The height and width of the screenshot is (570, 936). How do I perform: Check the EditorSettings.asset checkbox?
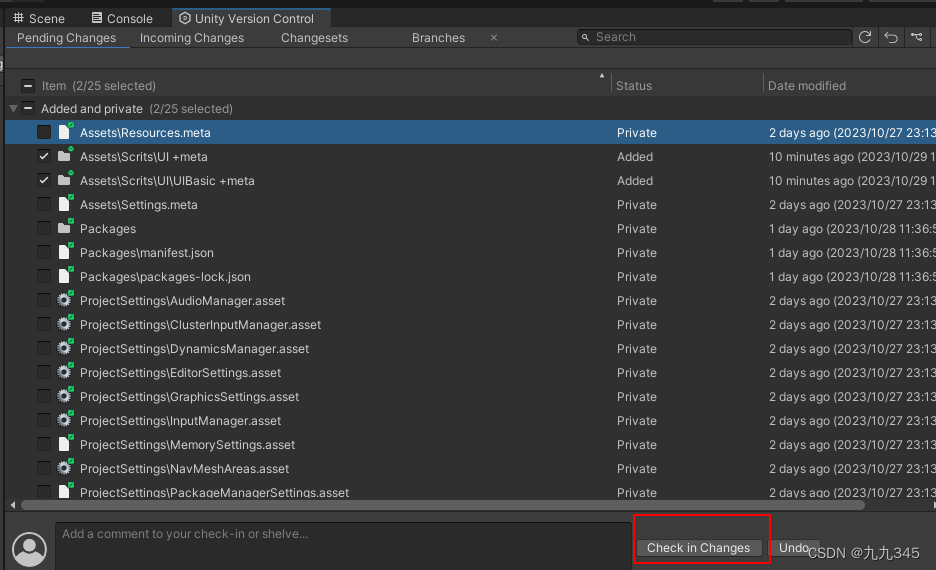(44, 372)
